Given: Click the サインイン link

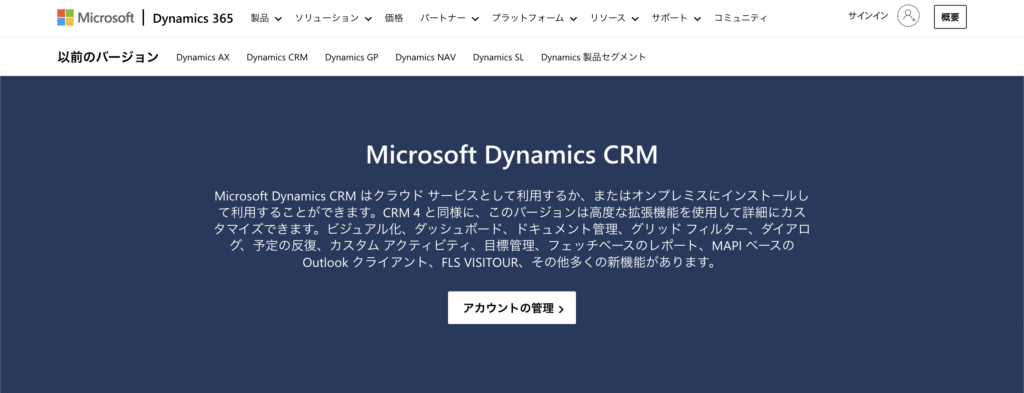Looking at the screenshot, I should (x=868, y=16).
